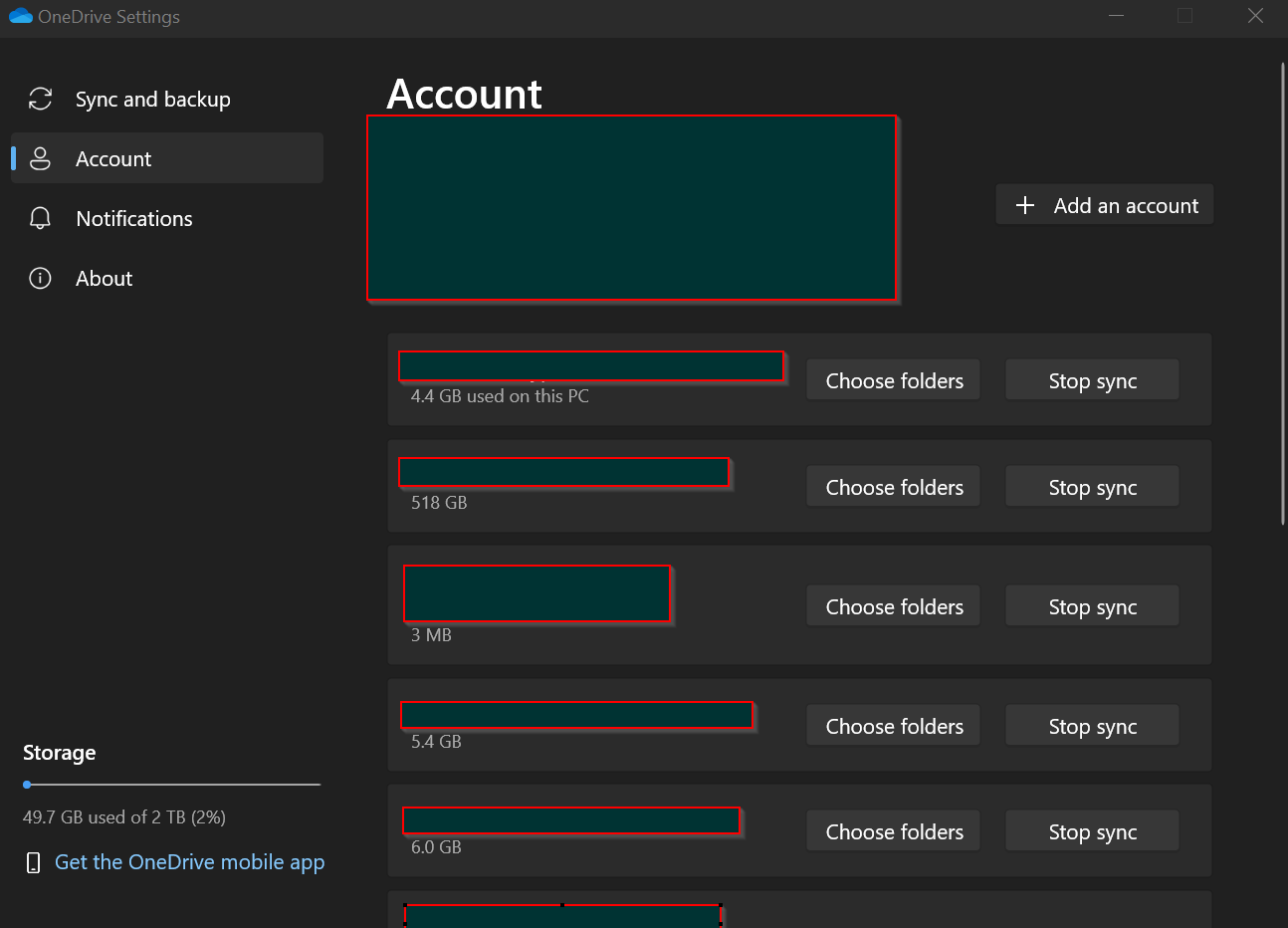Click the OneDrive cloud icon in title bar

[x=20, y=17]
